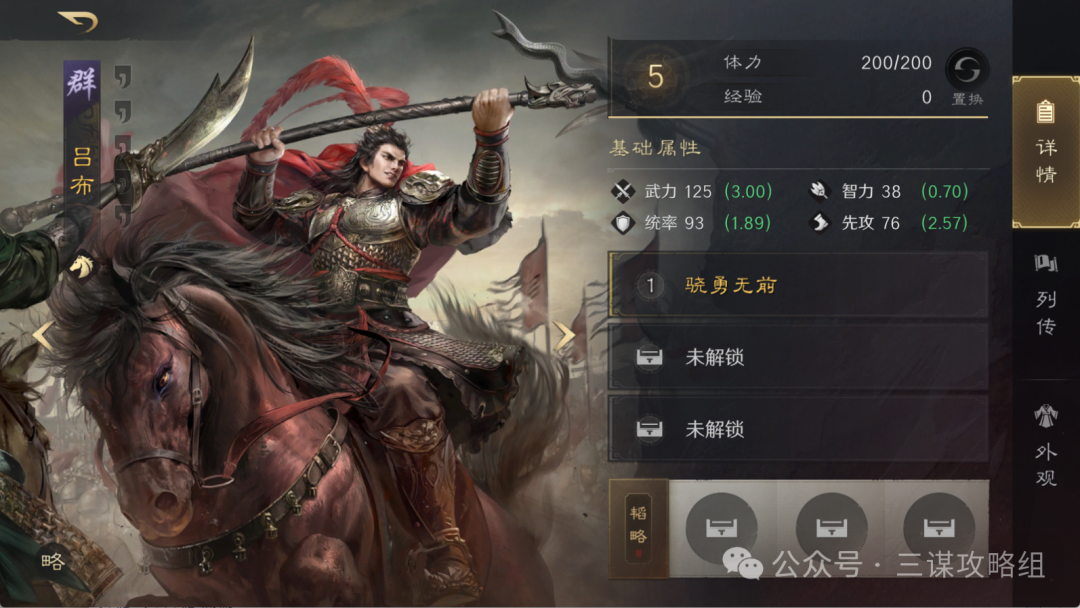The height and width of the screenshot is (608, 1080).
Task: Click the 武力 crossed swords icon
Action: tap(623, 191)
